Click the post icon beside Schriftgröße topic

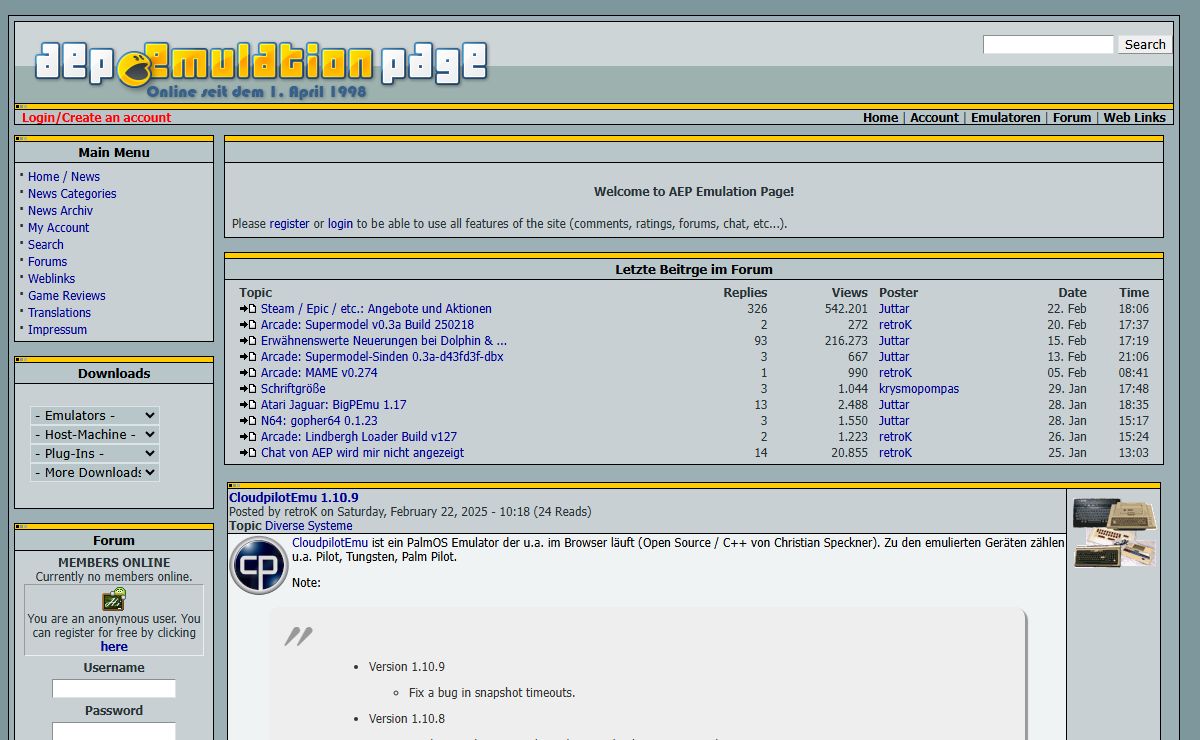coord(248,389)
